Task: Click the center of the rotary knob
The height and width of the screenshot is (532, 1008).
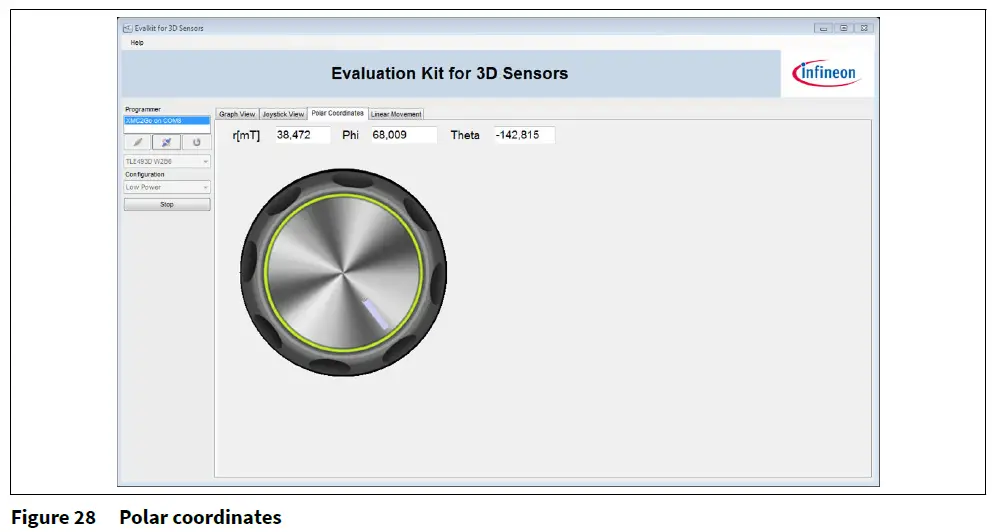Action: tap(343, 272)
